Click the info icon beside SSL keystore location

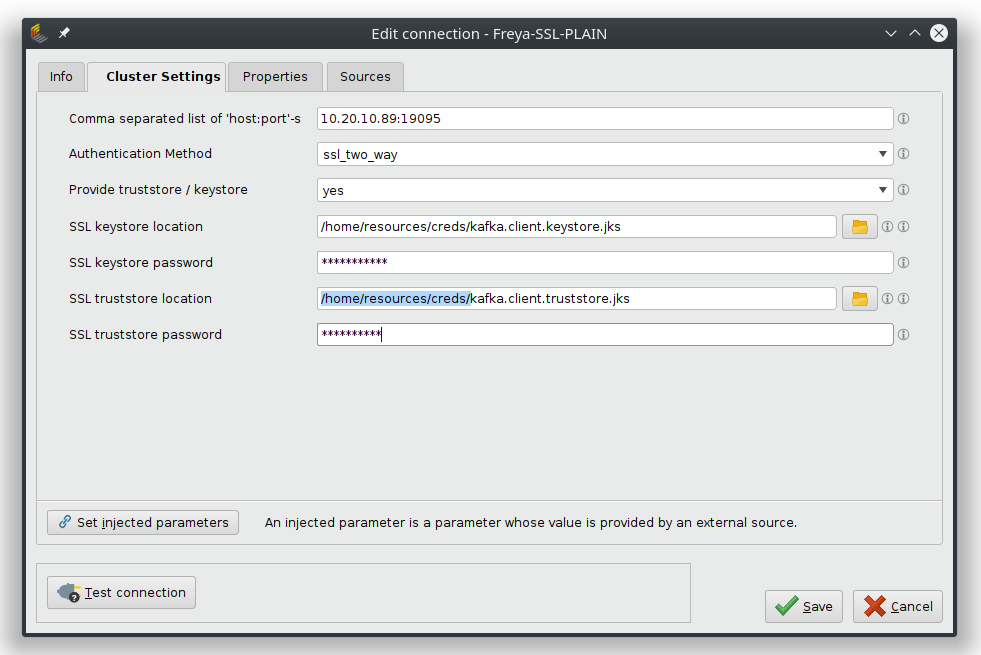(x=888, y=226)
